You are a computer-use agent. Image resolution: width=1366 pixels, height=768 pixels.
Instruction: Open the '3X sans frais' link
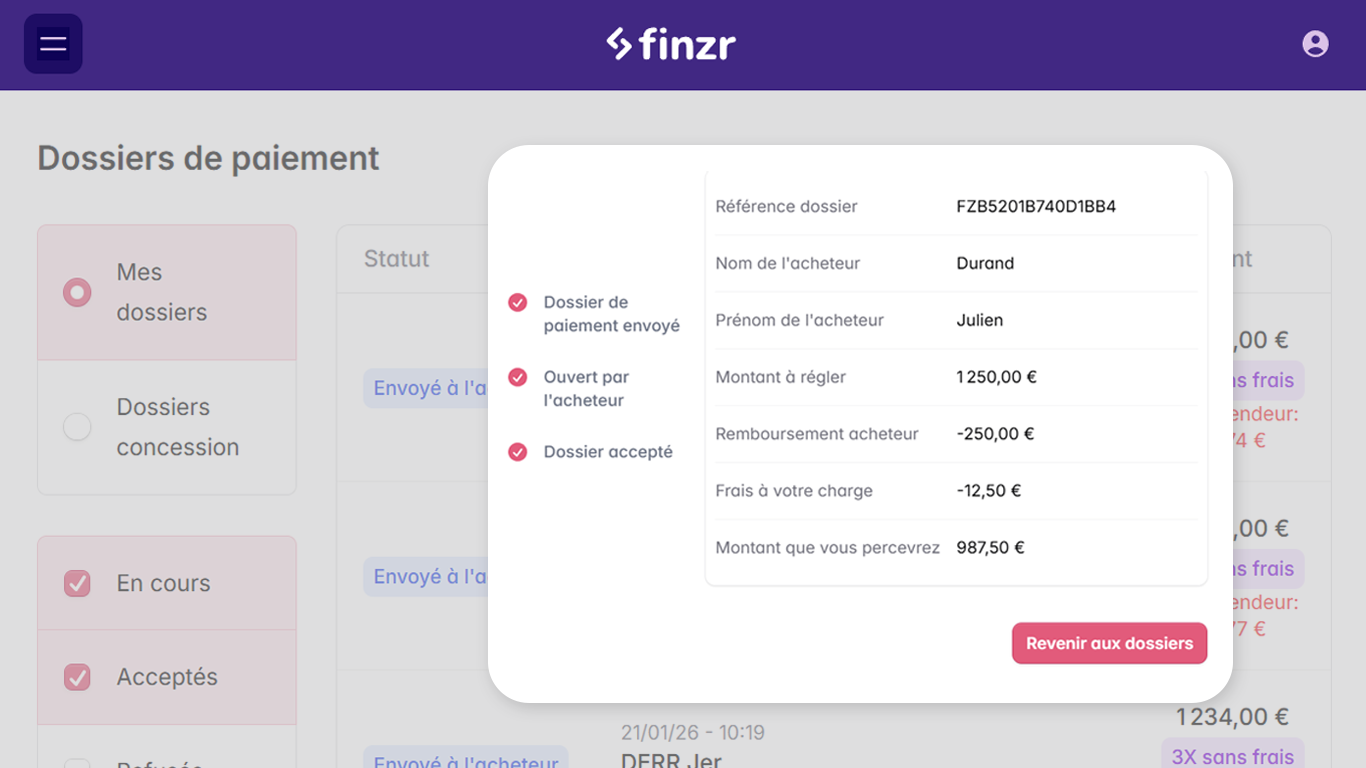click(1232, 756)
